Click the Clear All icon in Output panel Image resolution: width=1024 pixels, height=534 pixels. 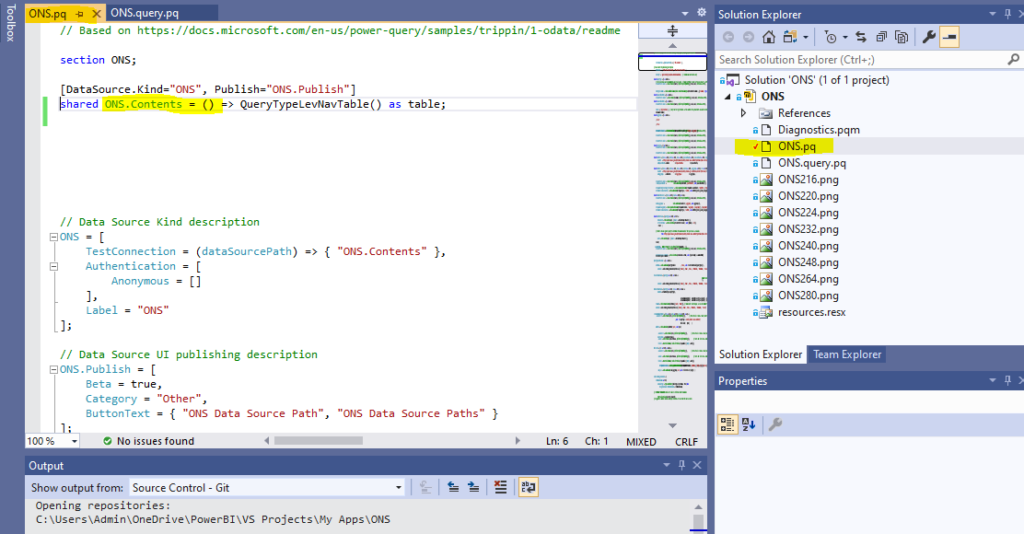pos(501,487)
